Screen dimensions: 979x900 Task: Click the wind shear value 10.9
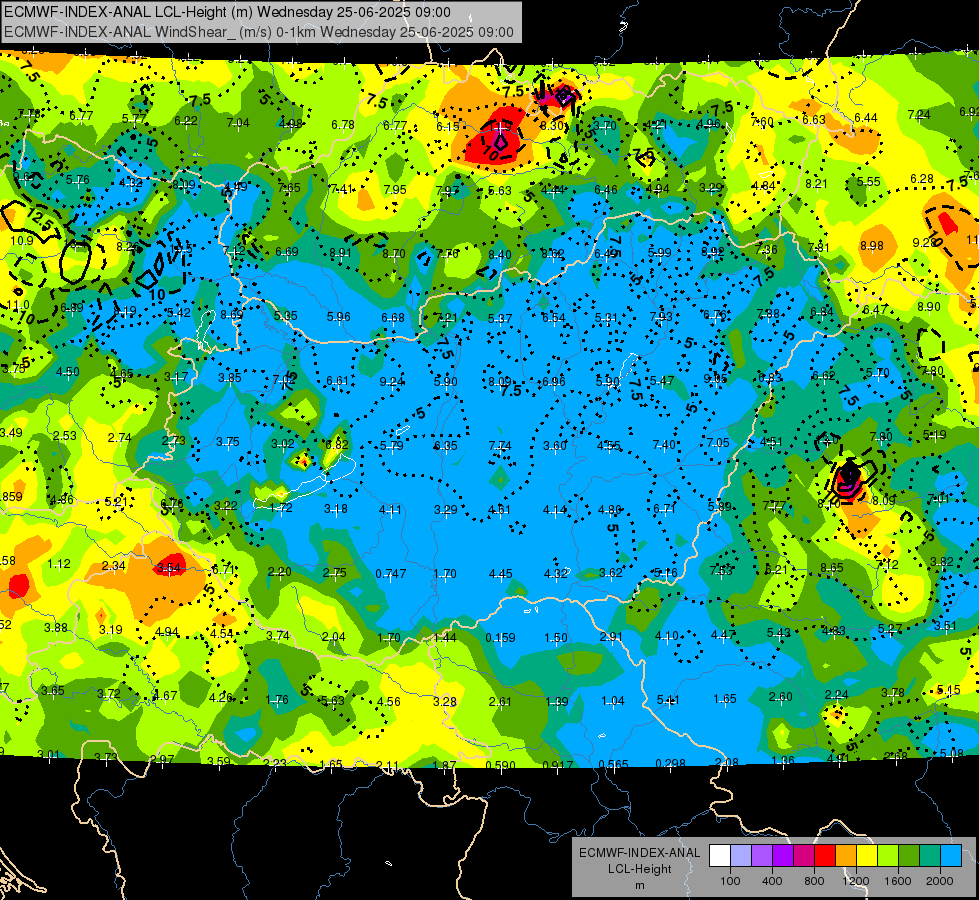tap(21, 240)
